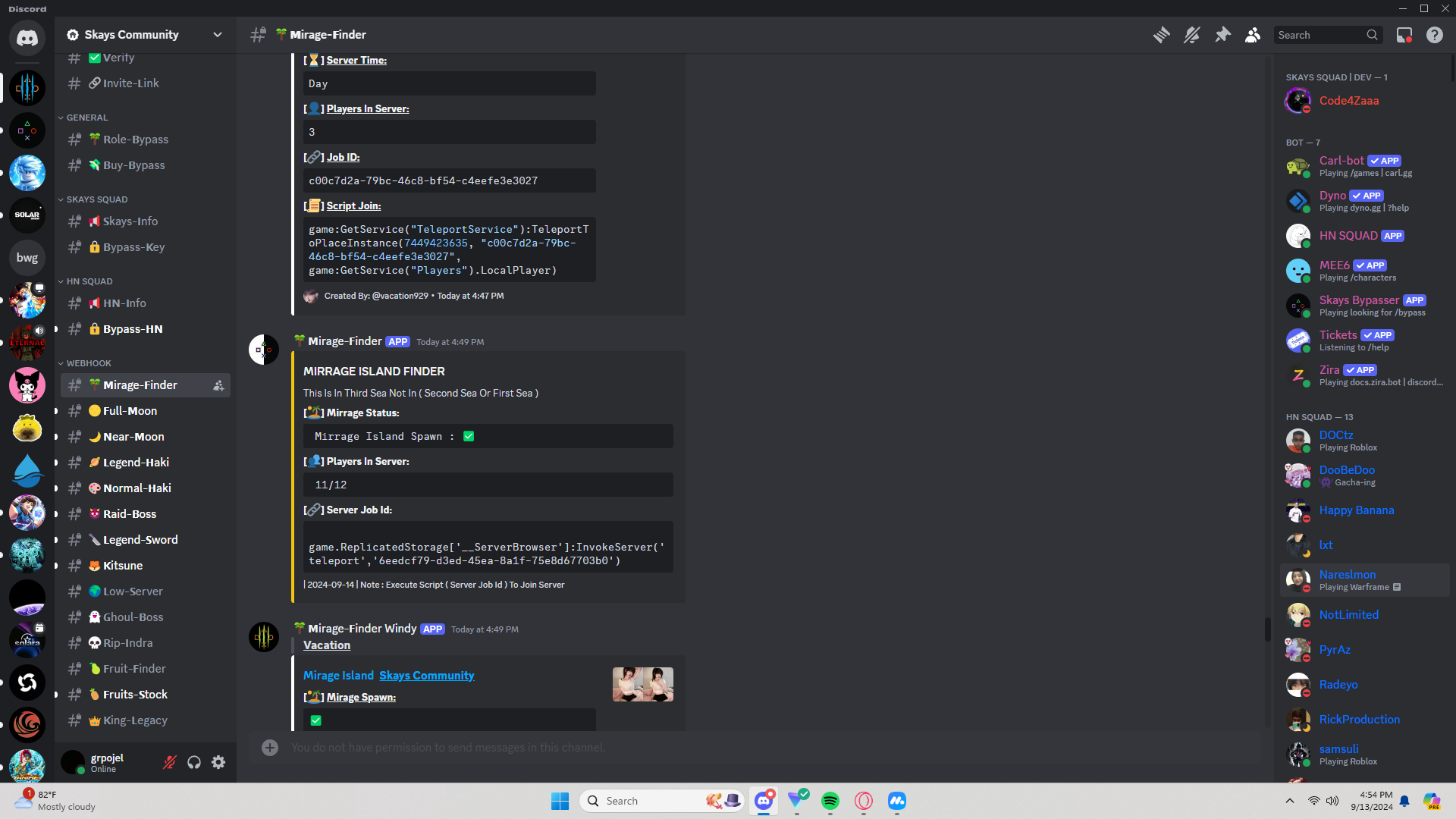This screenshot has width=1456, height=819.
Task: Open the weather widget on taskbar
Action: 57,801
